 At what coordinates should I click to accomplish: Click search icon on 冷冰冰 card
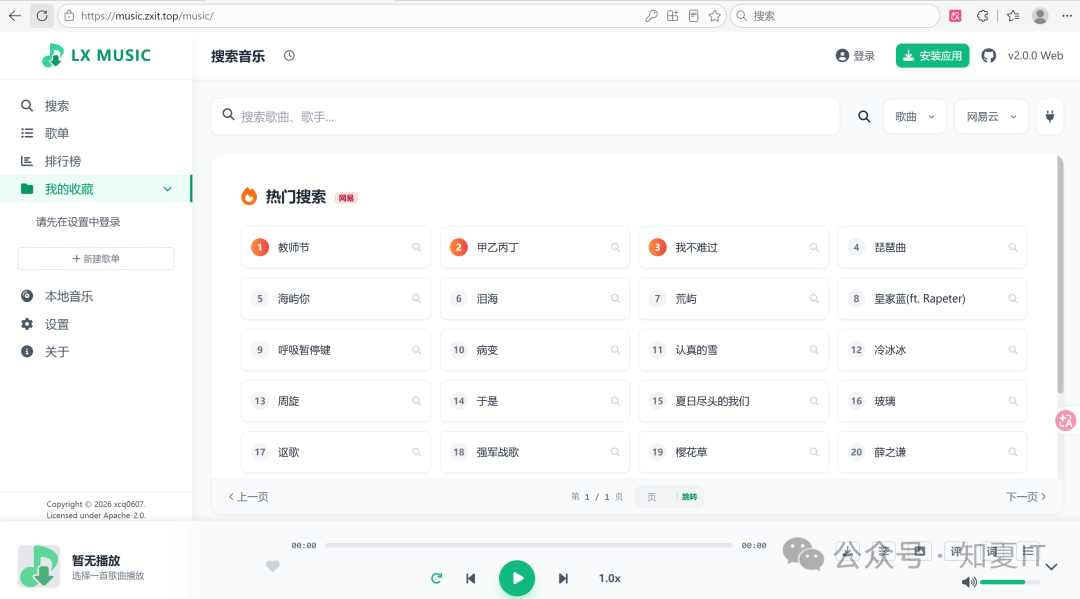1012,350
